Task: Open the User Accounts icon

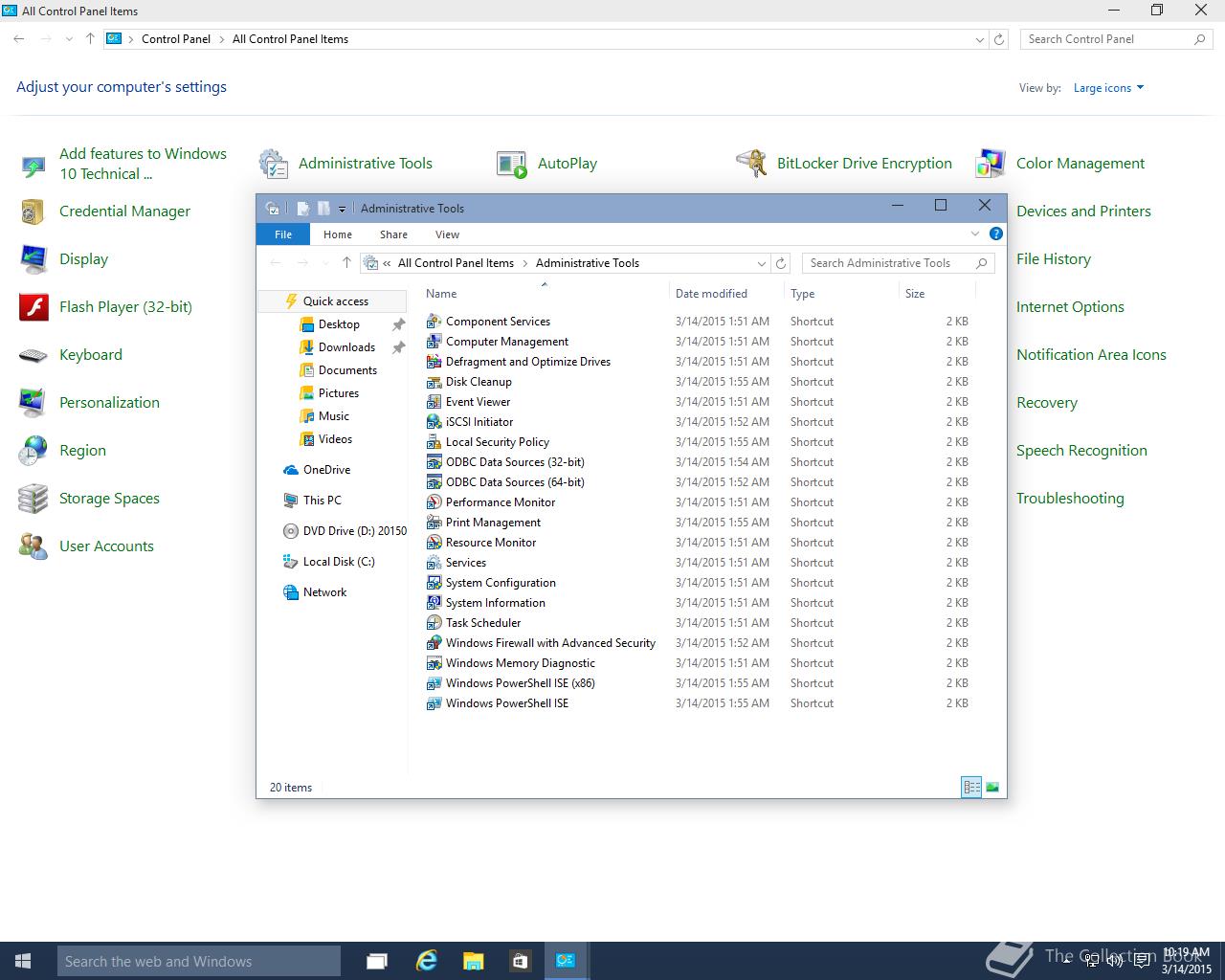Action: [x=33, y=546]
